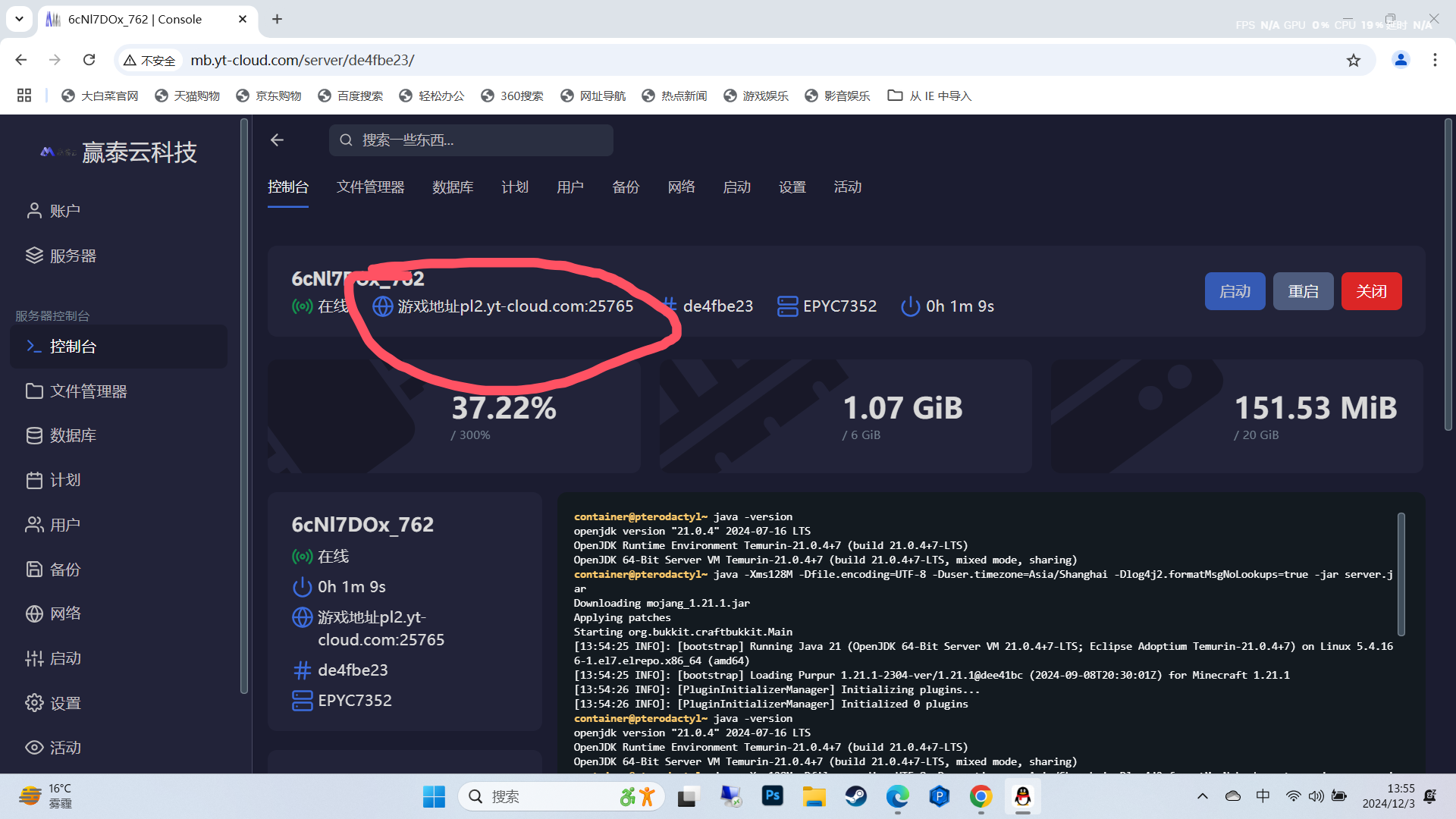
Task: Open 数据库 in the sidebar
Action: [x=61, y=435]
